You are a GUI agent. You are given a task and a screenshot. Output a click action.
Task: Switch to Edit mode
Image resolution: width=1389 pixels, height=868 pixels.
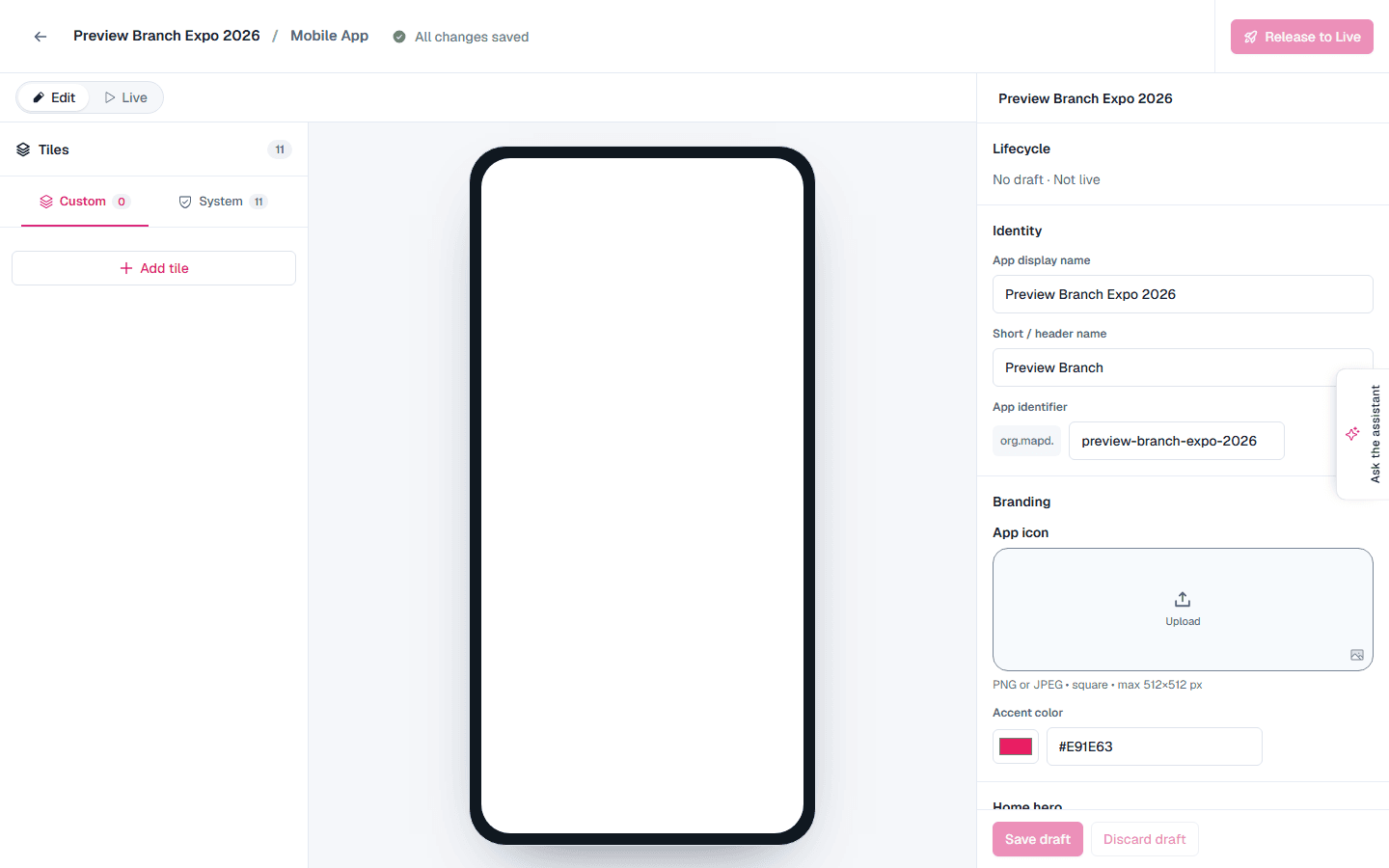pyautogui.click(x=54, y=97)
